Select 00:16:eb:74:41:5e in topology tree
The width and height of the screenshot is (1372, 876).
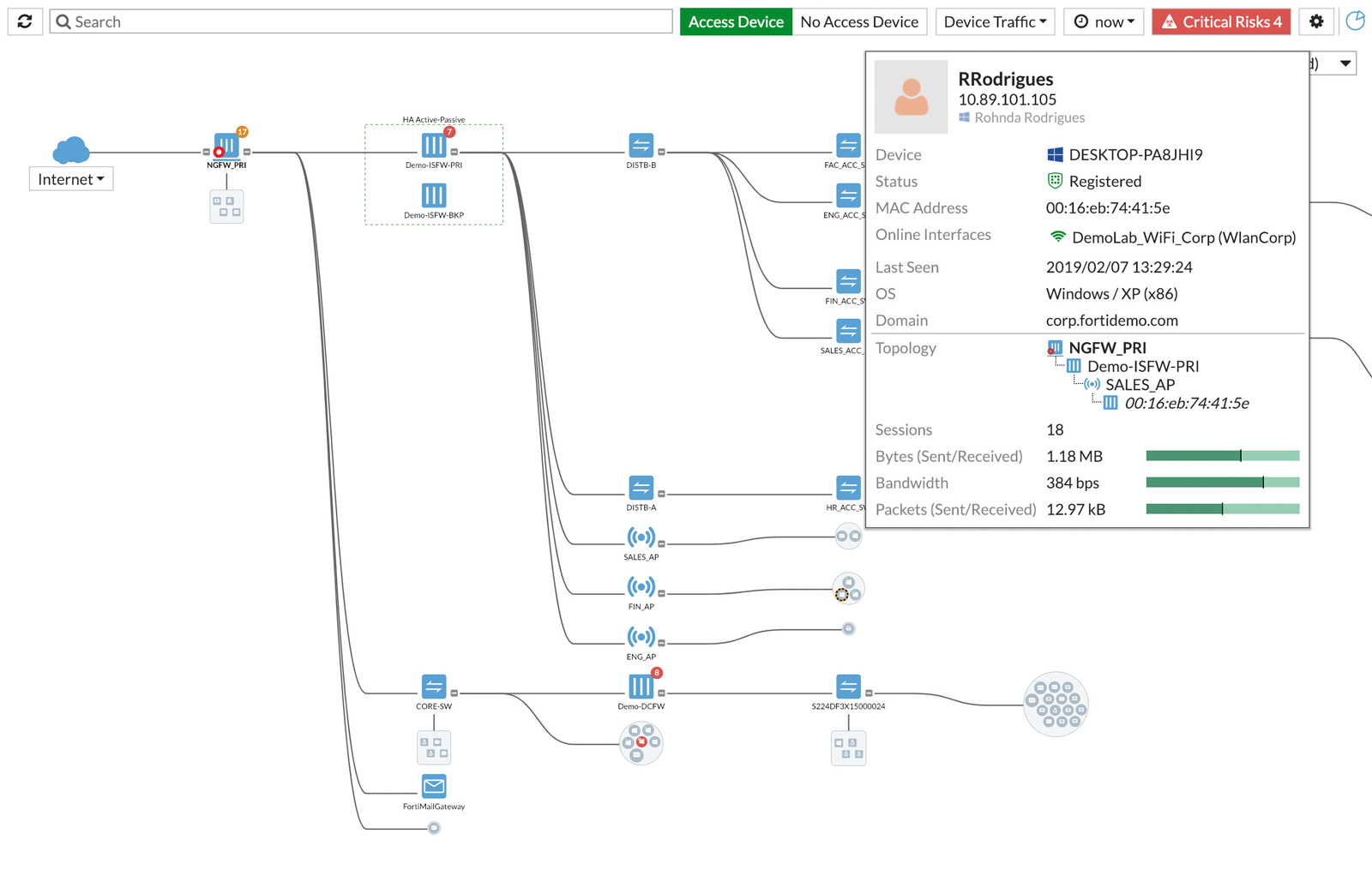pyautogui.click(x=1187, y=403)
